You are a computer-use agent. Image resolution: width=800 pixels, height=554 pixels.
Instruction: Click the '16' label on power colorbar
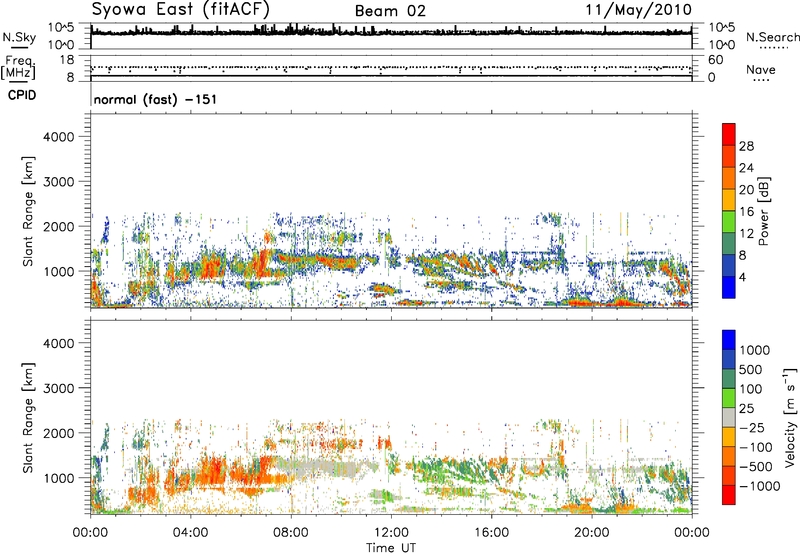pos(746,212)
